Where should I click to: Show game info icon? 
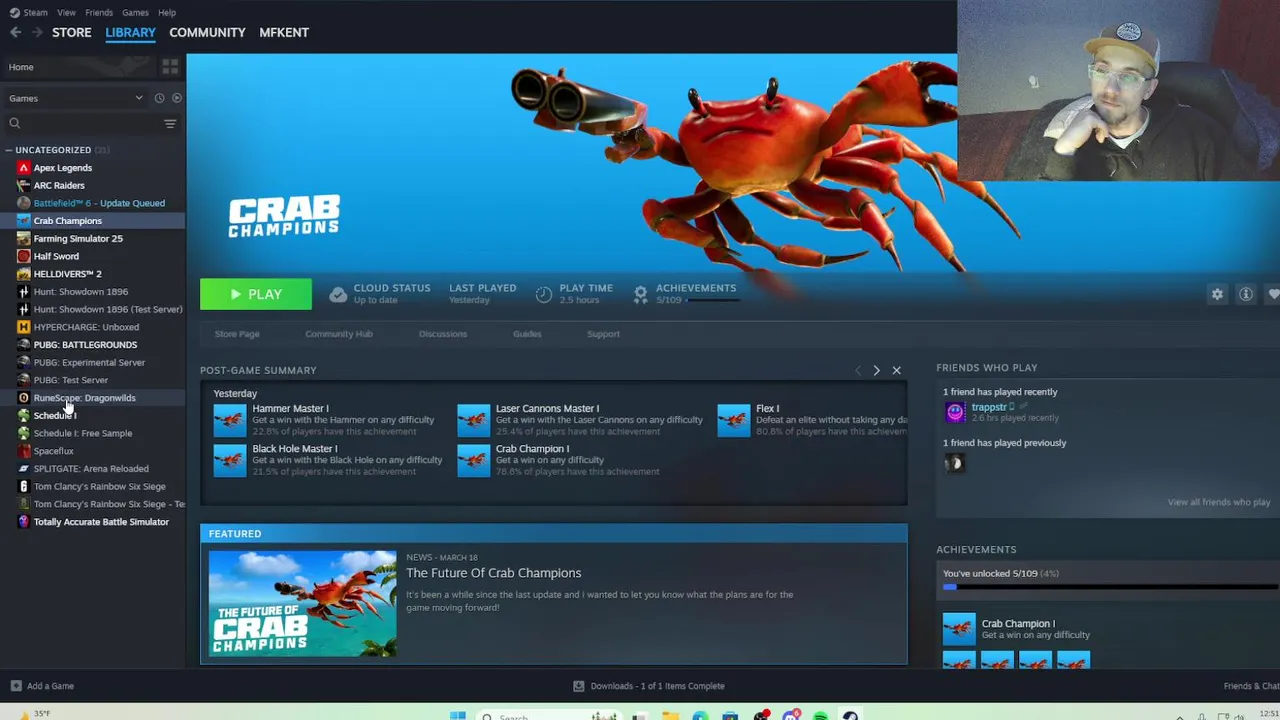[x=1246, y=294]
